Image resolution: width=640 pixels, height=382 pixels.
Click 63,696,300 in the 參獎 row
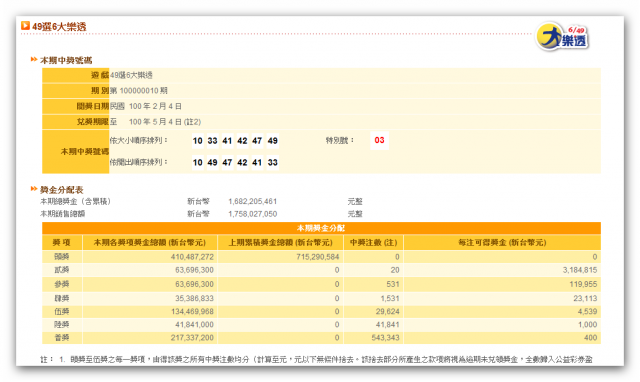(x=194, y=284)
